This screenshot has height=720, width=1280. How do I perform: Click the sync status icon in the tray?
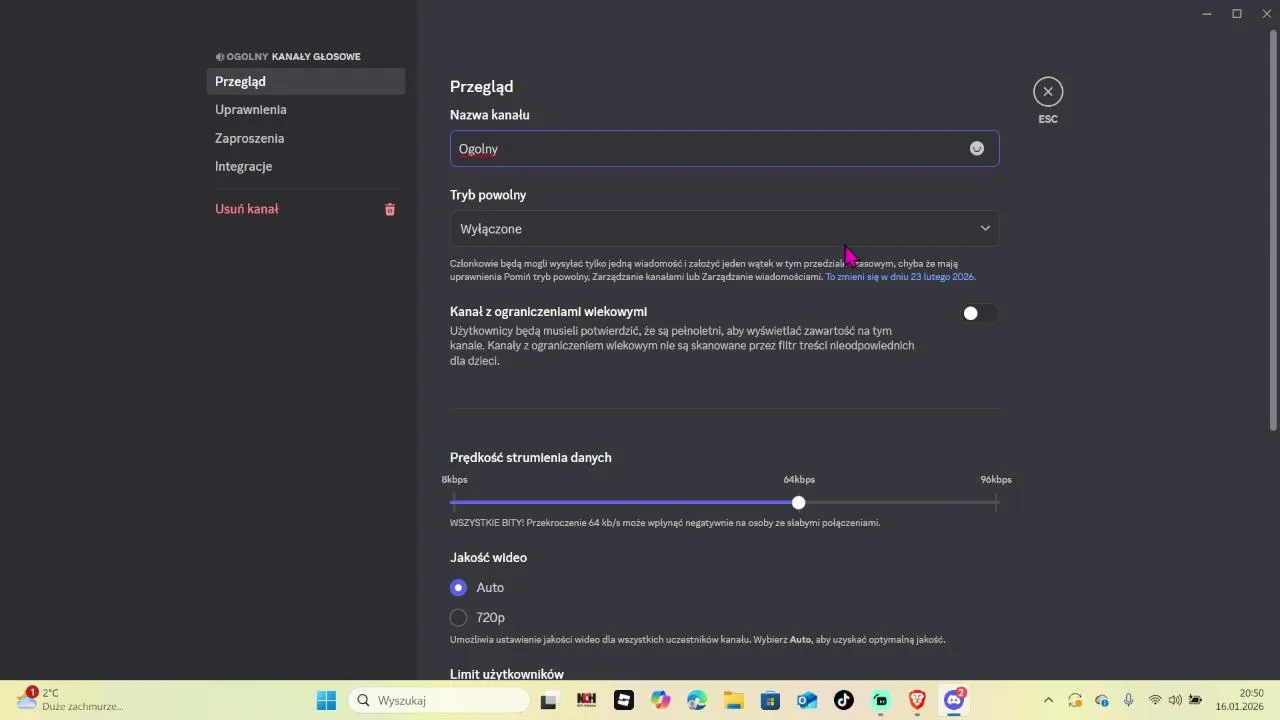(x=1075, y=700)
